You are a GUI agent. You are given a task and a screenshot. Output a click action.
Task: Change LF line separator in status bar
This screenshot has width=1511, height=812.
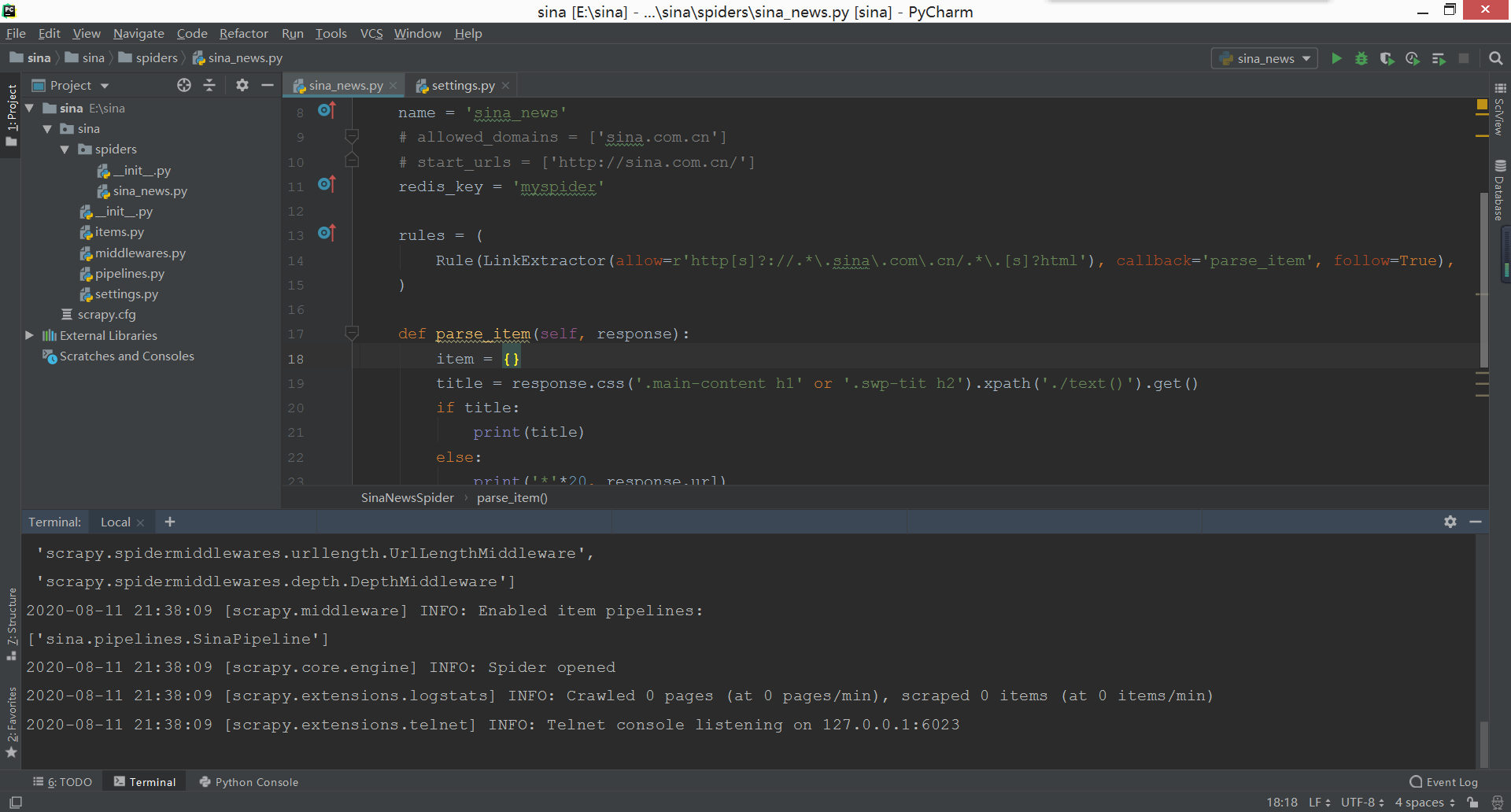point(1319,803)
